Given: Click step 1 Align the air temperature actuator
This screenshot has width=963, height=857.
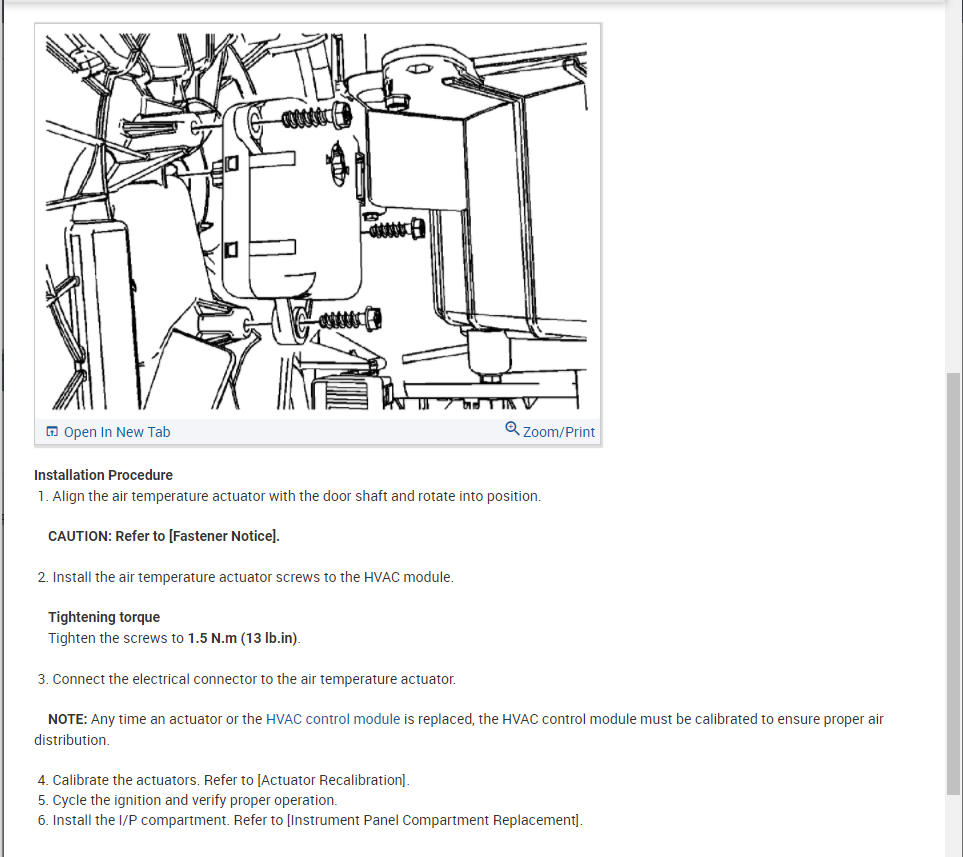Looking at the screenshot, I should [x=289, y=496].
